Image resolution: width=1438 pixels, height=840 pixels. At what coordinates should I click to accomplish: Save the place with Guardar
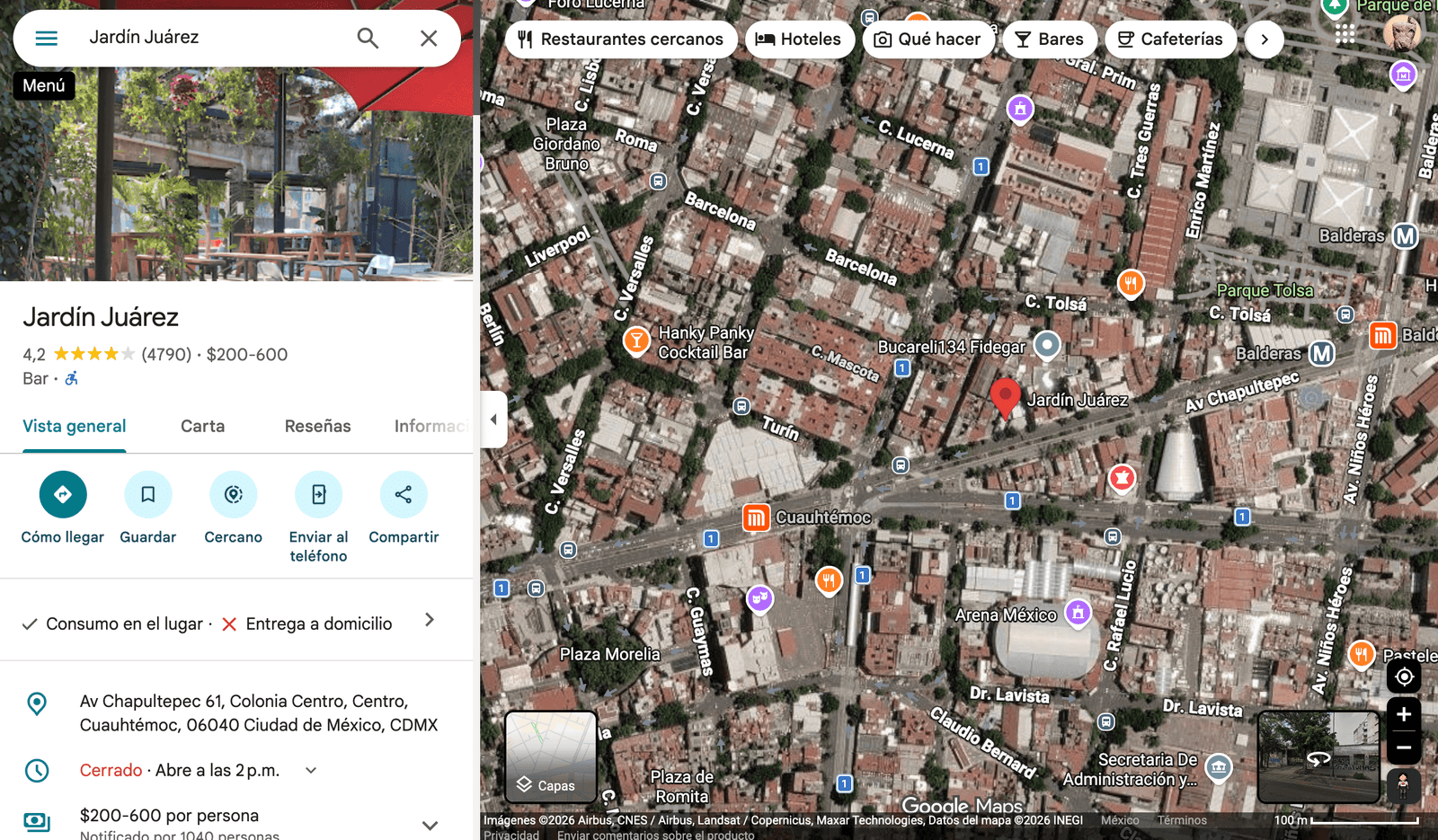pyautogui.click(x=148, y=508)
